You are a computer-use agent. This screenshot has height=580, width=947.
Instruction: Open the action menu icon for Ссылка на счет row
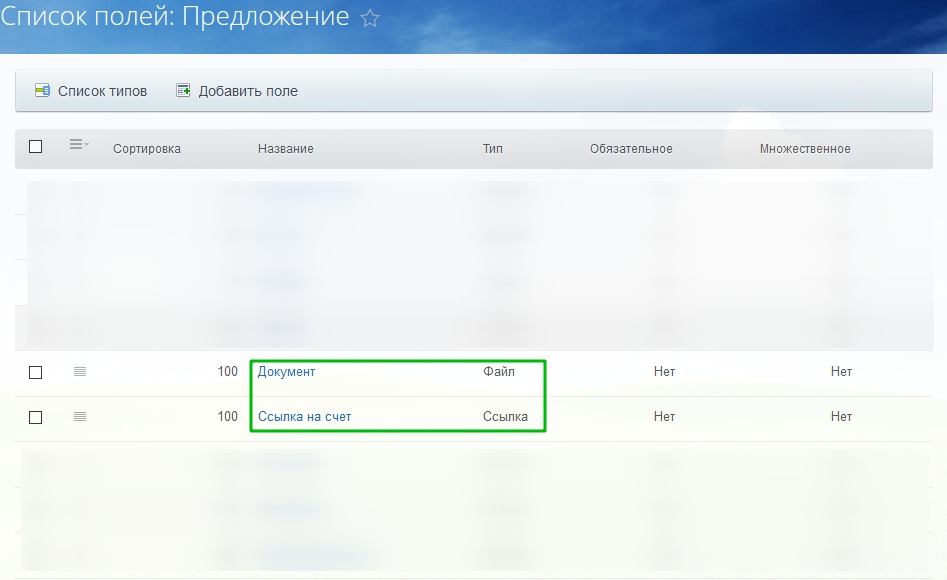pyautogui.click(x=80, y=417)
